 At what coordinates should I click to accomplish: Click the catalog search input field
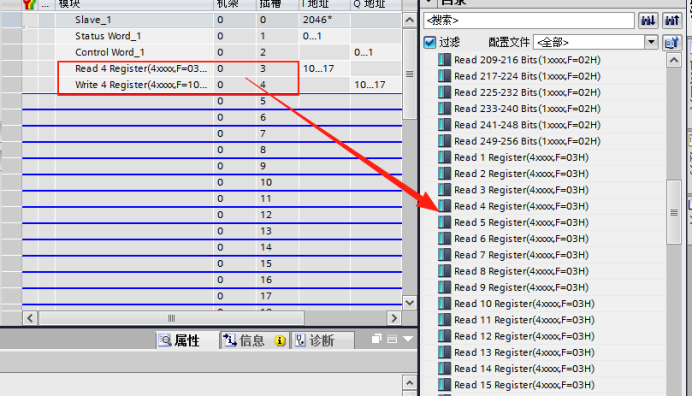[528, 20]
